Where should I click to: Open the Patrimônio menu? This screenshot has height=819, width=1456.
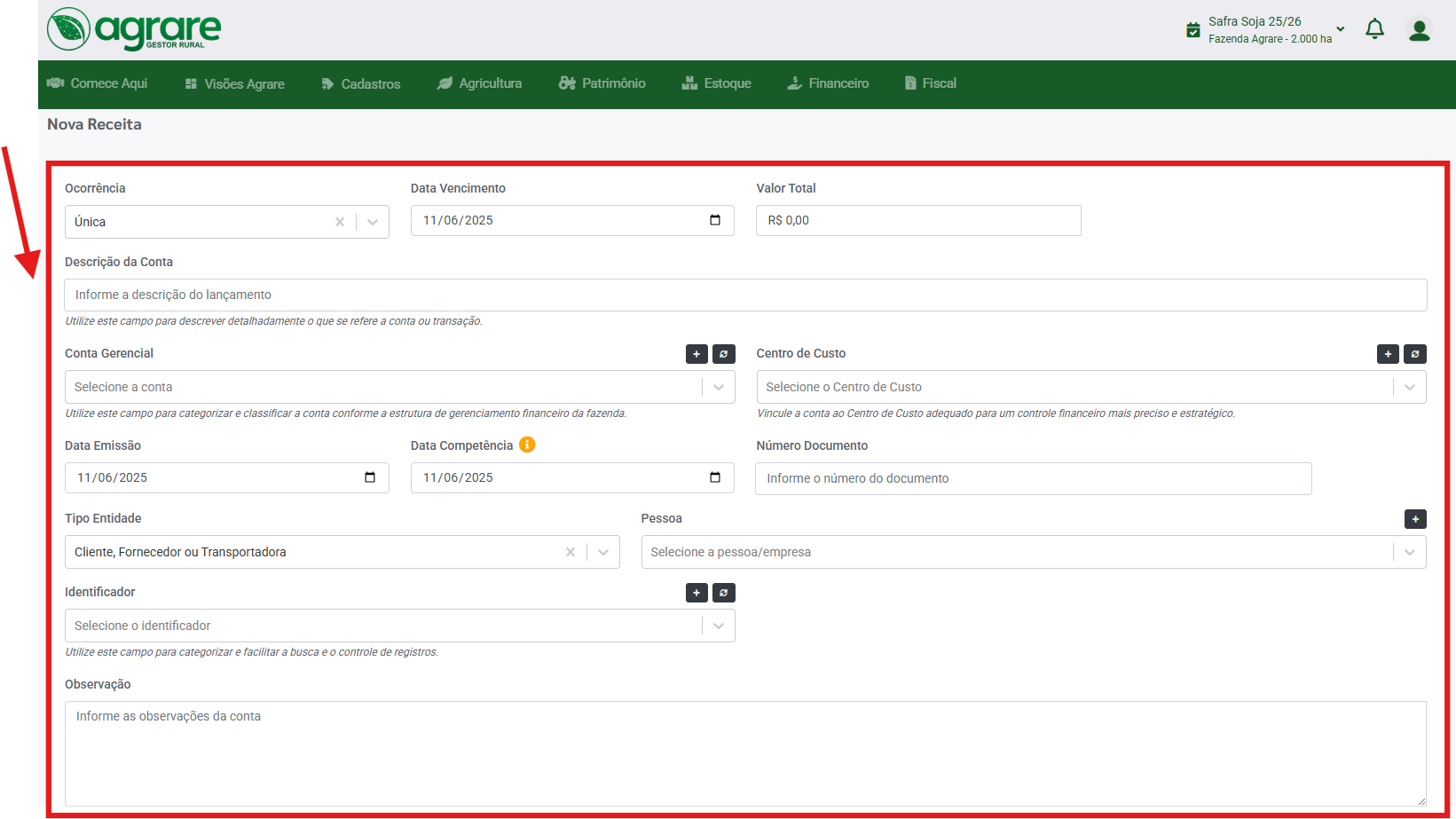[x=602, y=83]
